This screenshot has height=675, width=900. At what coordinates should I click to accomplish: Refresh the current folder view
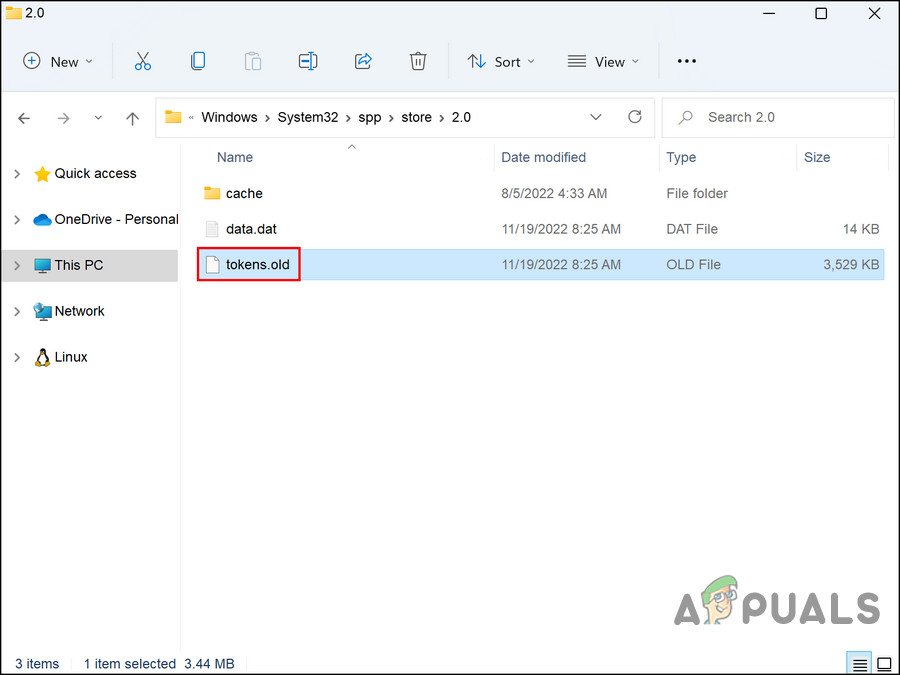635,117
